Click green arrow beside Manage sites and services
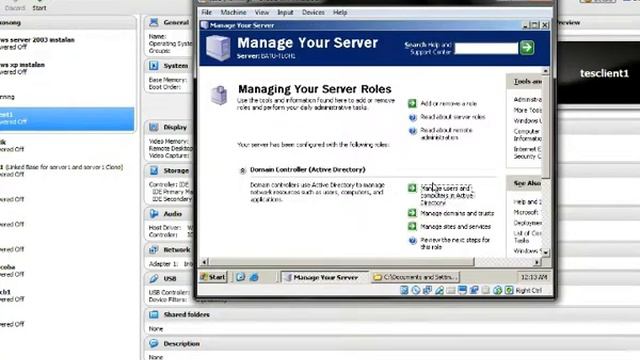 point(412,226)
